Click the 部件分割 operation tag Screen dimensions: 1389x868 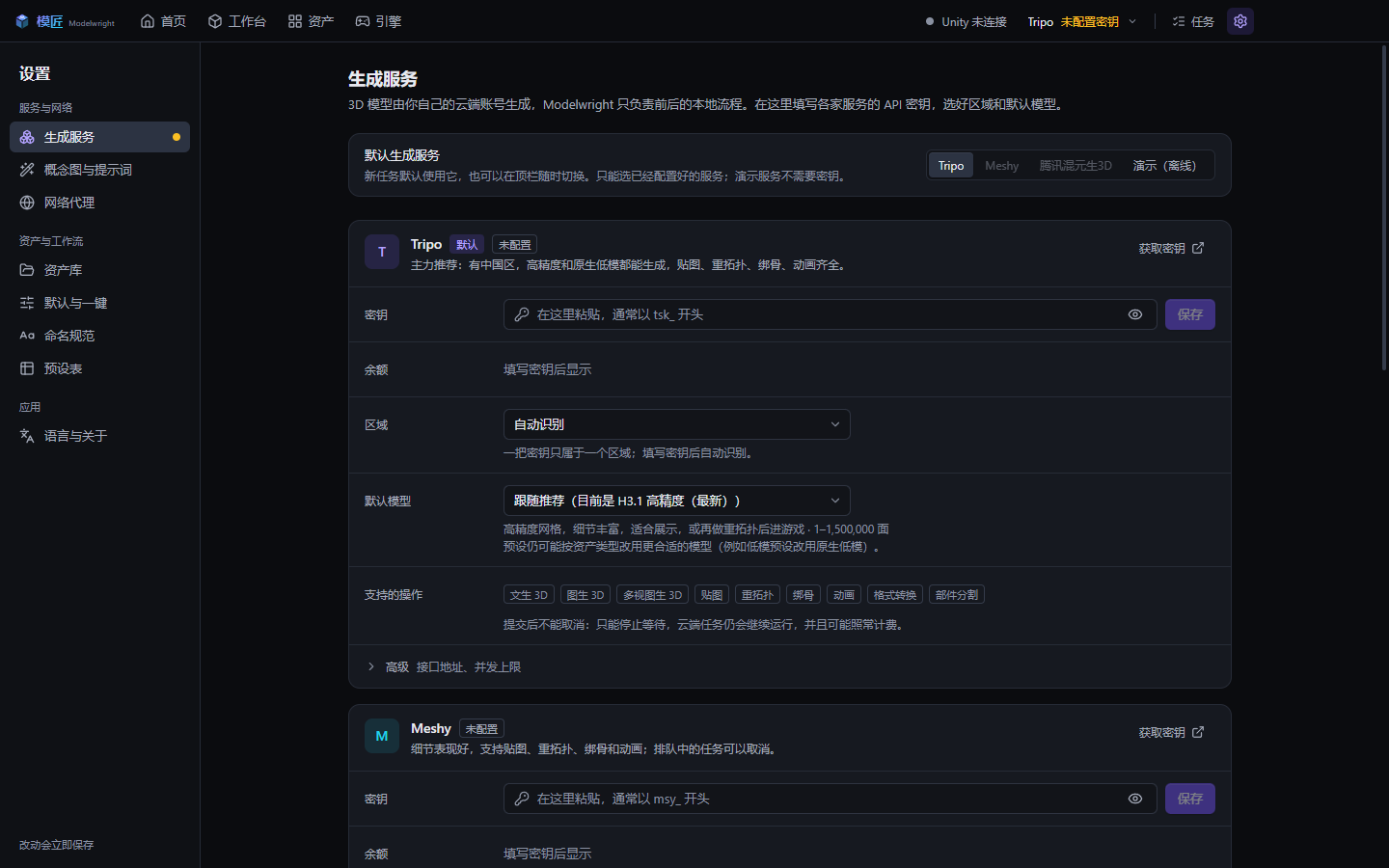pyautogui.click(x=957, y=595)
